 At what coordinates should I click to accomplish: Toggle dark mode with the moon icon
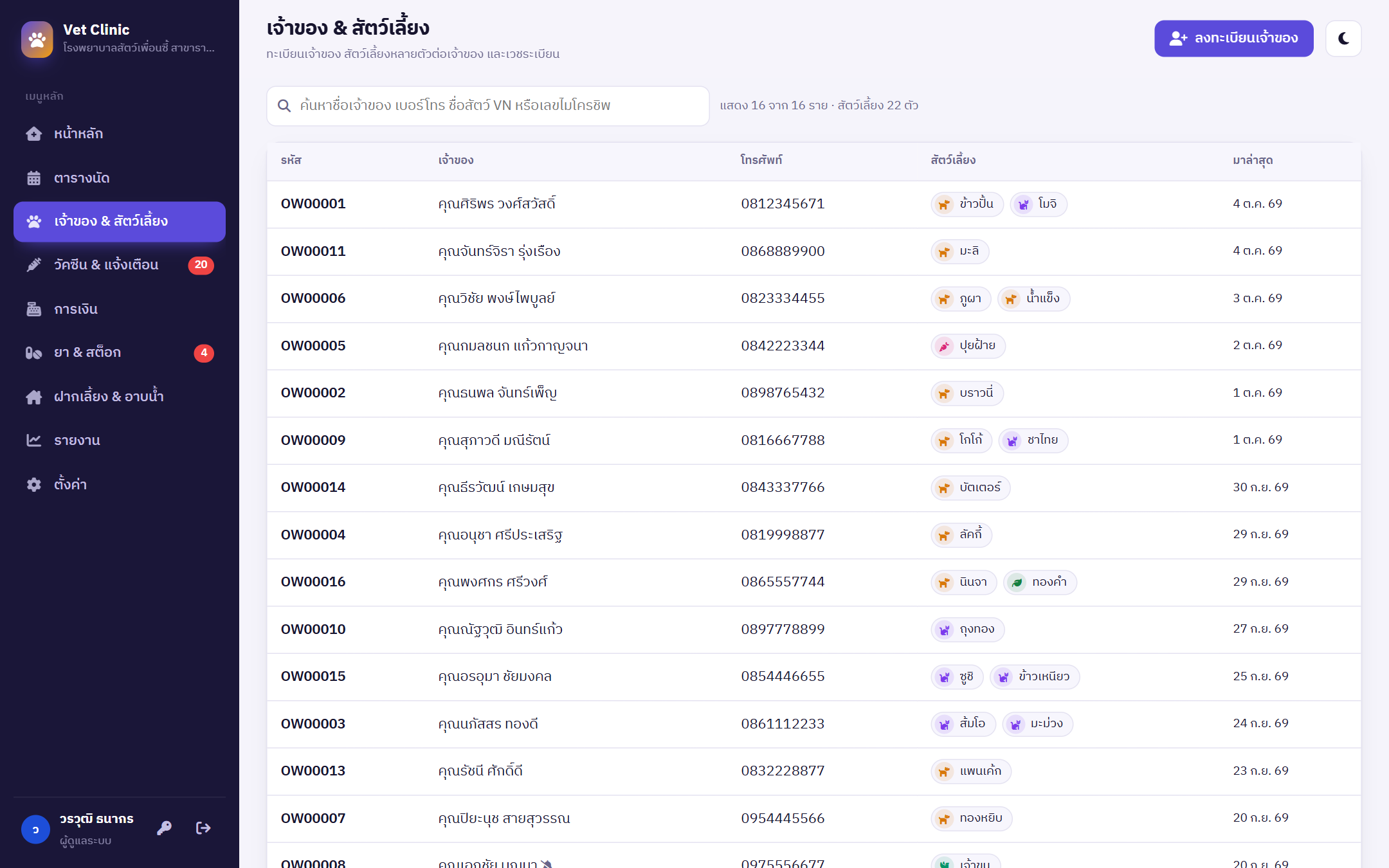(1343, 39)
